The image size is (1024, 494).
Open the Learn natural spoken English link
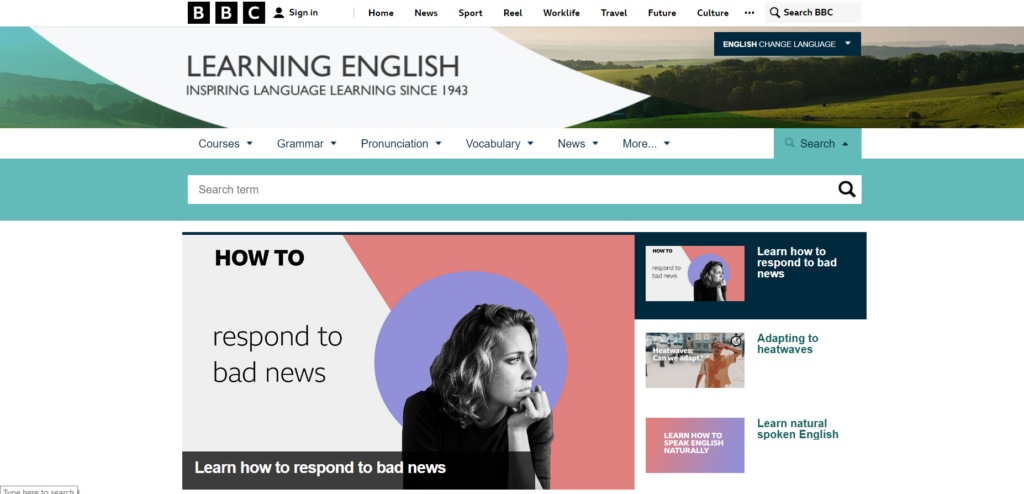pos(797,429)
